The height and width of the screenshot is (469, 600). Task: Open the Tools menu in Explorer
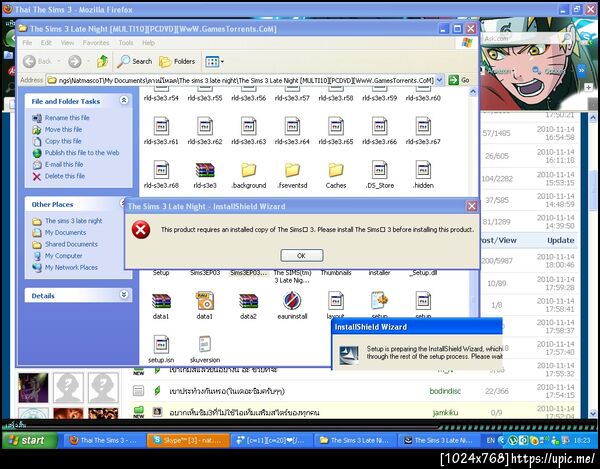pyautogui.click(x=126, y=43)
